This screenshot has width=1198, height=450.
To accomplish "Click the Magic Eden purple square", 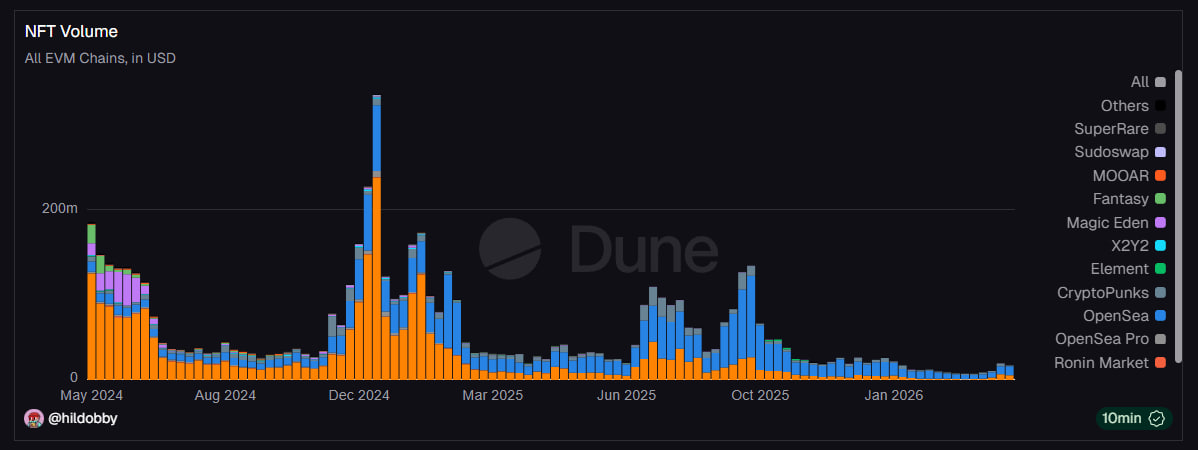I will click(x=1160, y=222).
